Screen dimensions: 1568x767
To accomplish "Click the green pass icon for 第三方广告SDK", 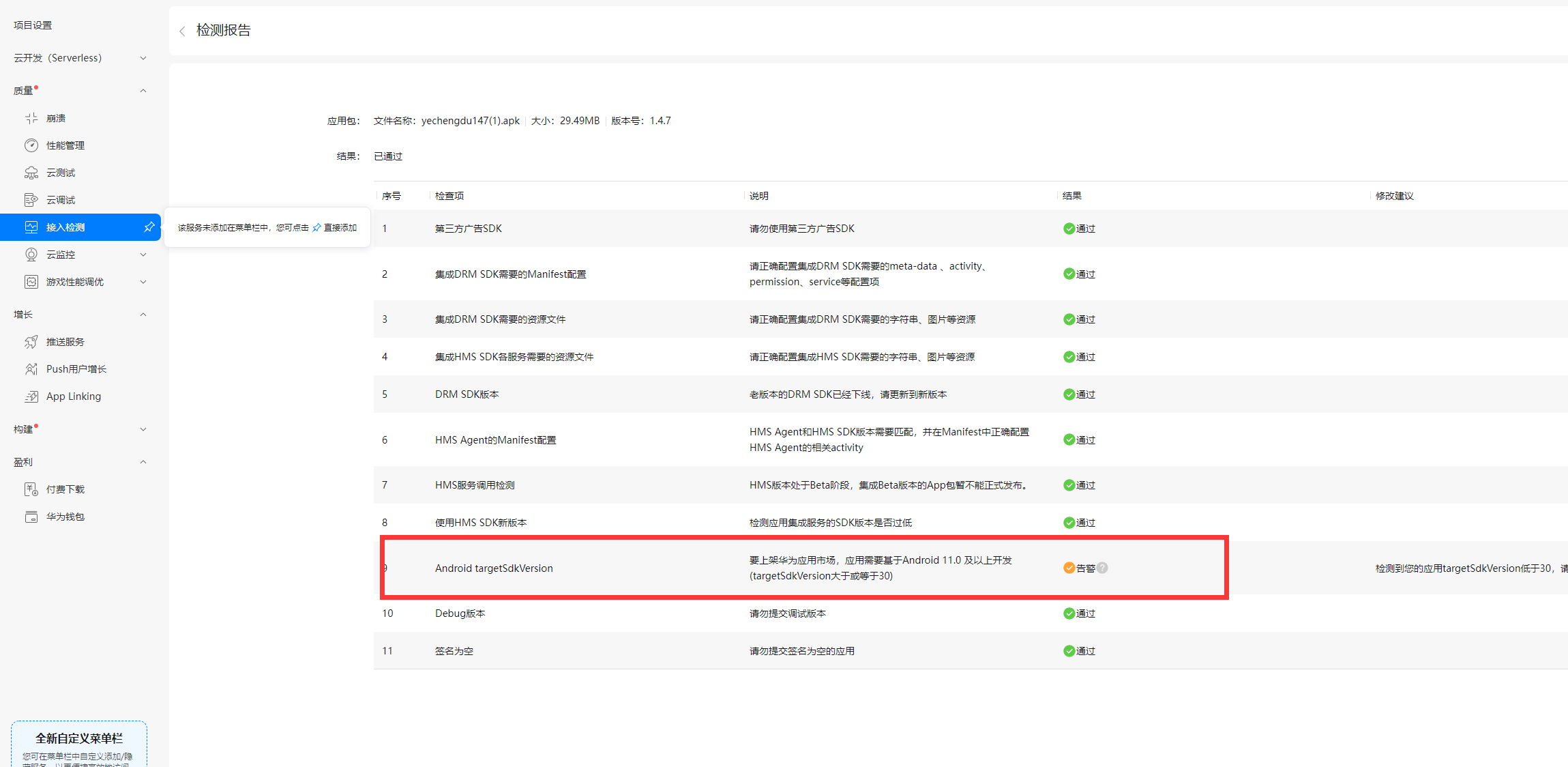I will tap(1069, 229).
